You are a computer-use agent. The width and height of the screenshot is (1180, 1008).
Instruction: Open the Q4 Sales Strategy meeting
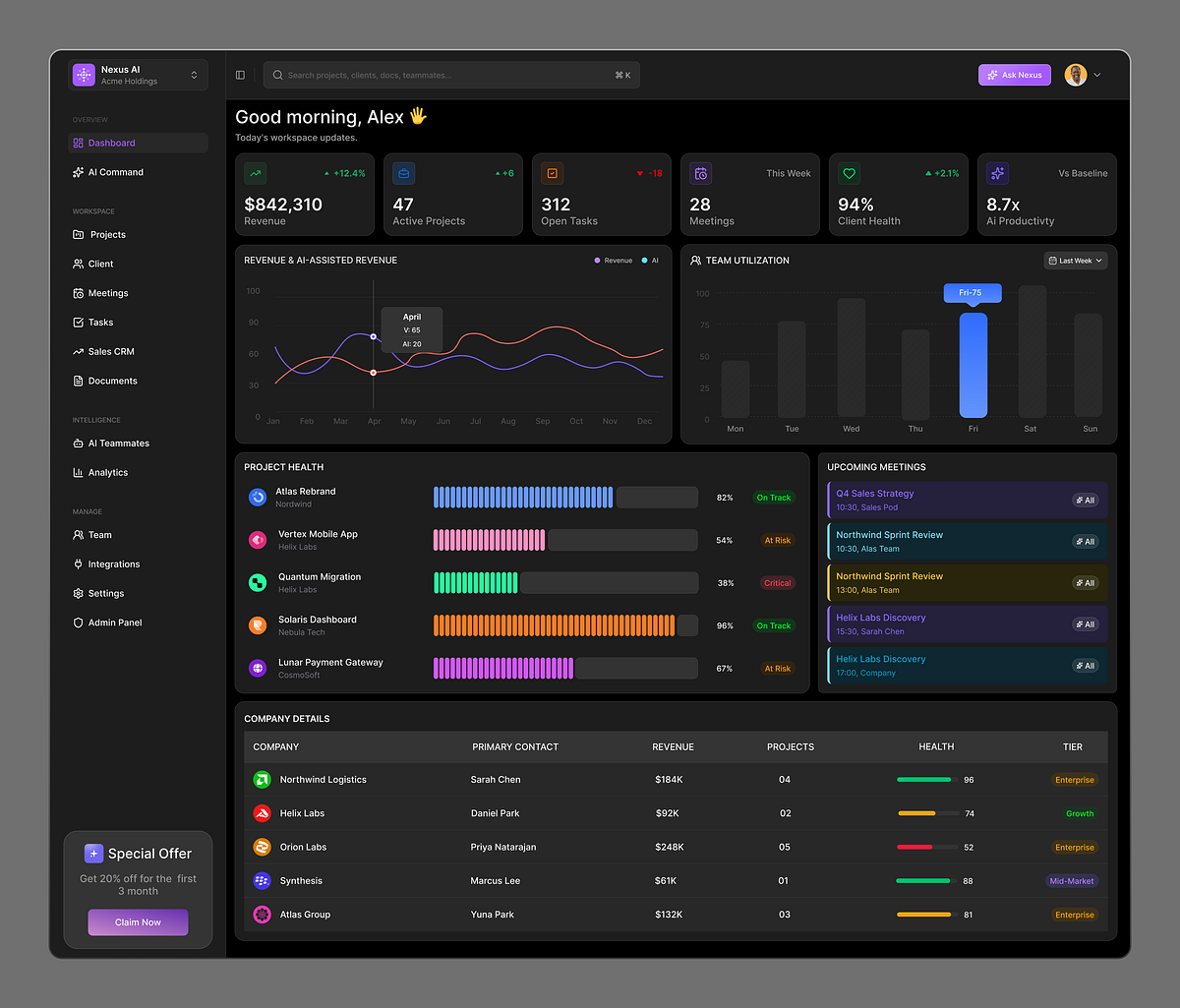[968, 500]
